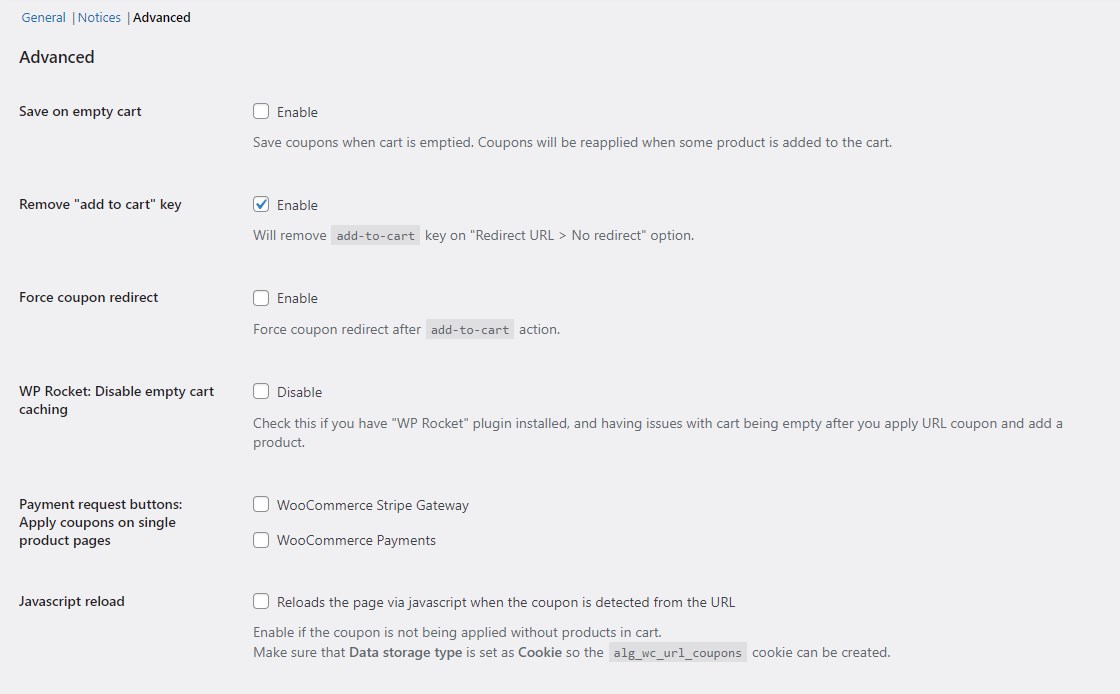Click the Enable label beside Save on empty cart

tap(296, 111)
